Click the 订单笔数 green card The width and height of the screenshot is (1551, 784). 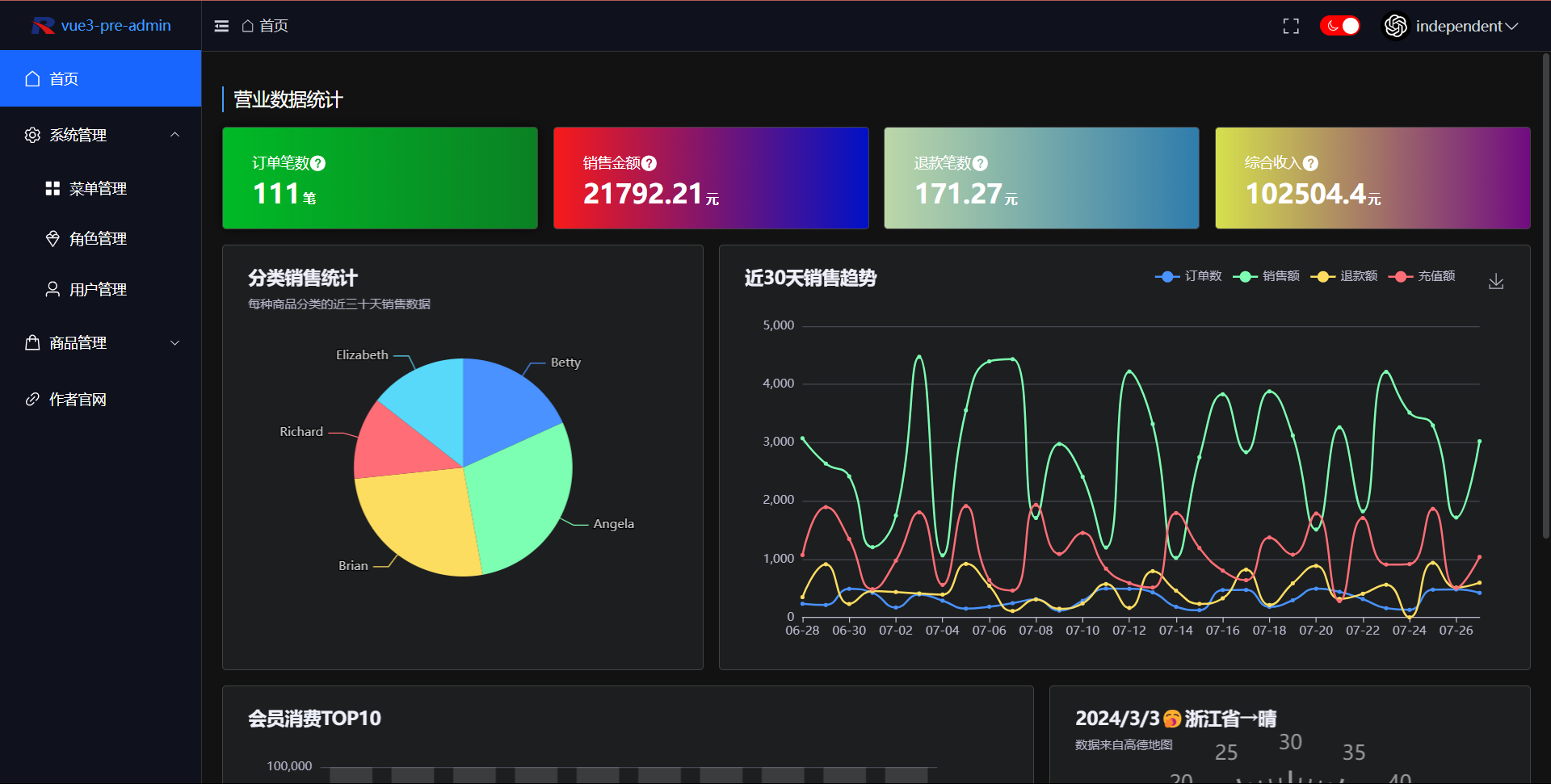380,178
